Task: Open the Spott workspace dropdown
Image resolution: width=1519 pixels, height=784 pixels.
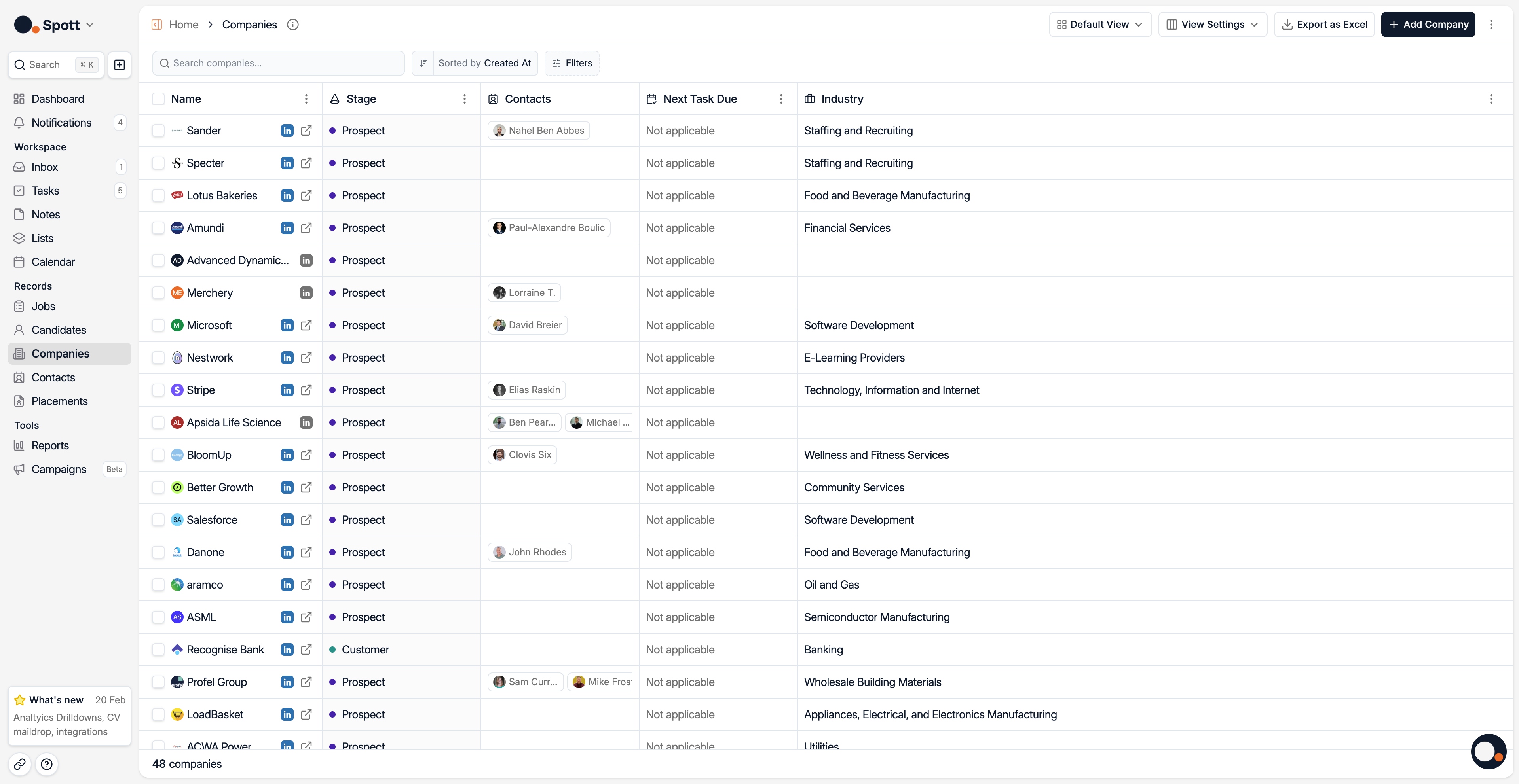Action: (x=54, y=25)
